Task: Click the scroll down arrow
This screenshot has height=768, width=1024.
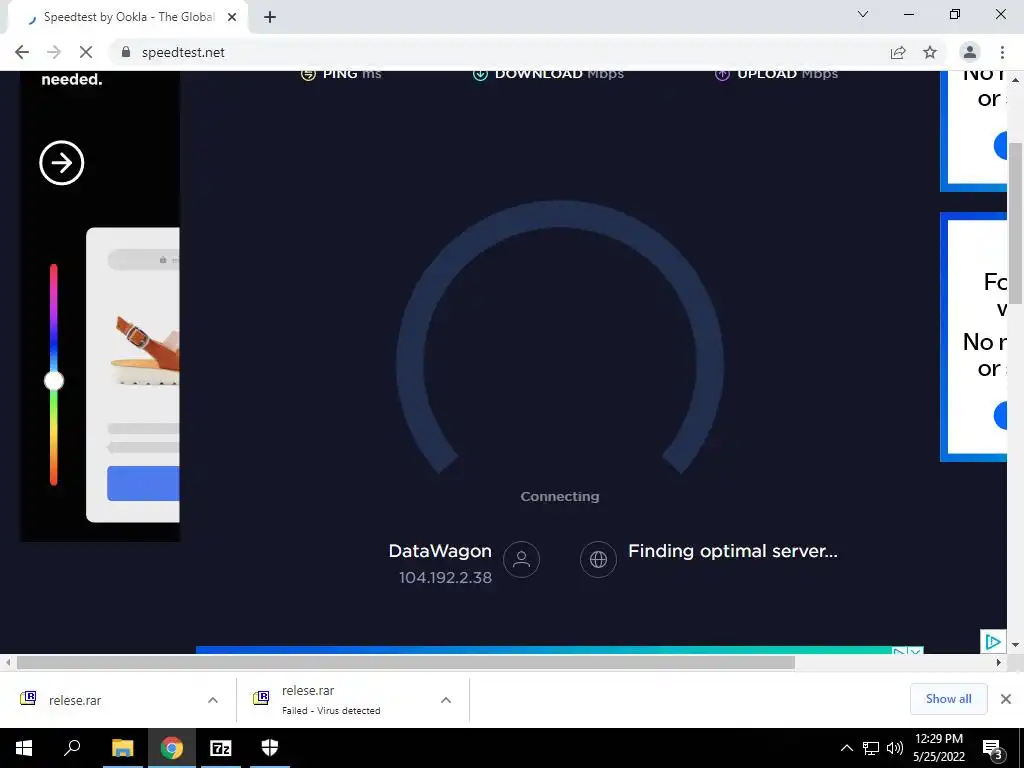Action: (1015, 645)
